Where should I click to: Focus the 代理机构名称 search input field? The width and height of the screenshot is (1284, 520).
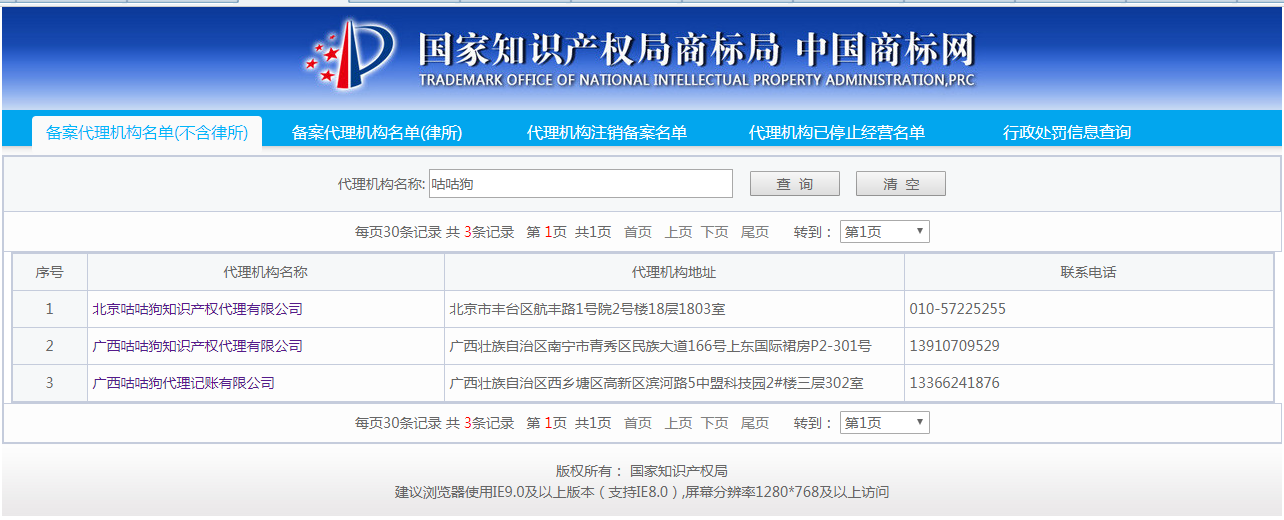(x=581, y=184)
